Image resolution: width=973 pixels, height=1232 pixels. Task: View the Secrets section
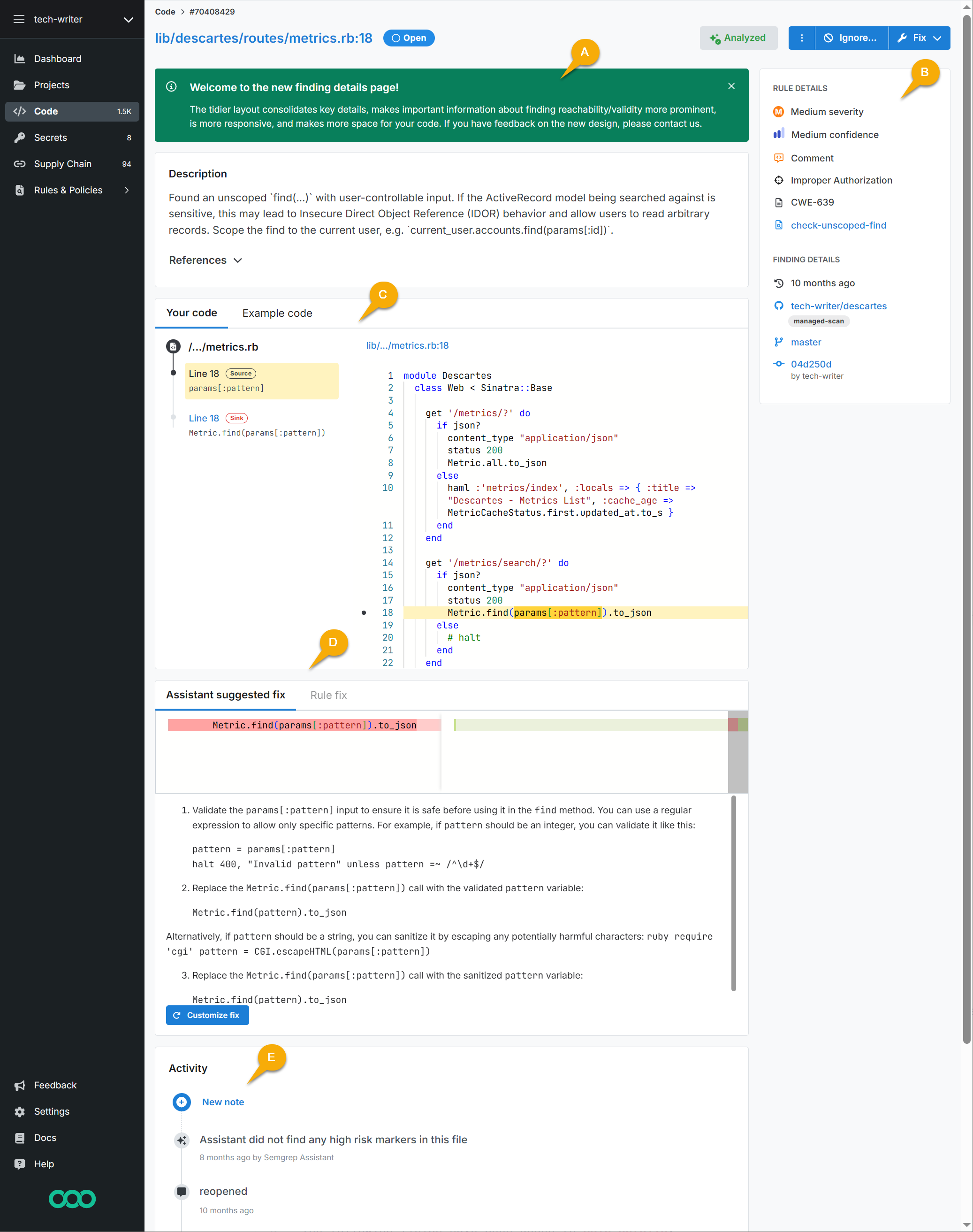pyautogui.click(x=51, y=138)
